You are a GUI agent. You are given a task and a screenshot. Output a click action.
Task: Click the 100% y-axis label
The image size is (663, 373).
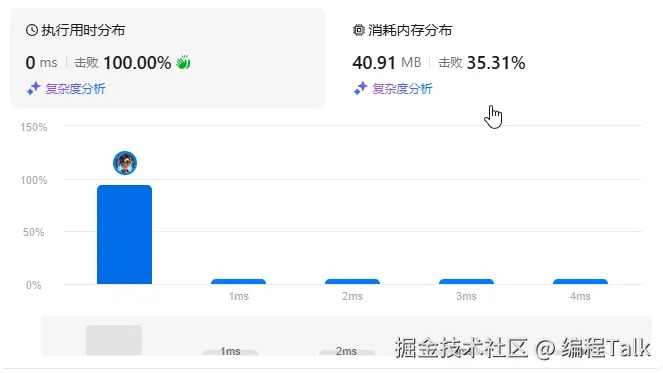tap(34, 180)
